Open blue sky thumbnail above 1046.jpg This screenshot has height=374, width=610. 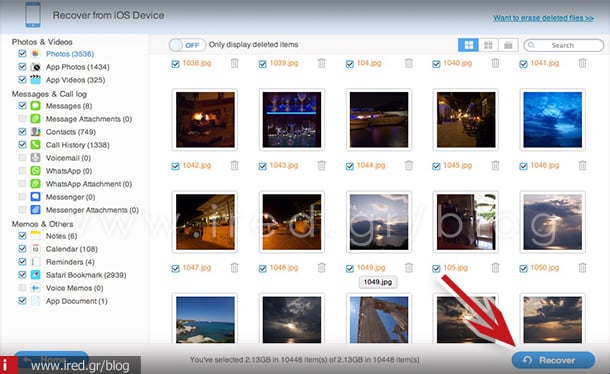coord(552,119)
